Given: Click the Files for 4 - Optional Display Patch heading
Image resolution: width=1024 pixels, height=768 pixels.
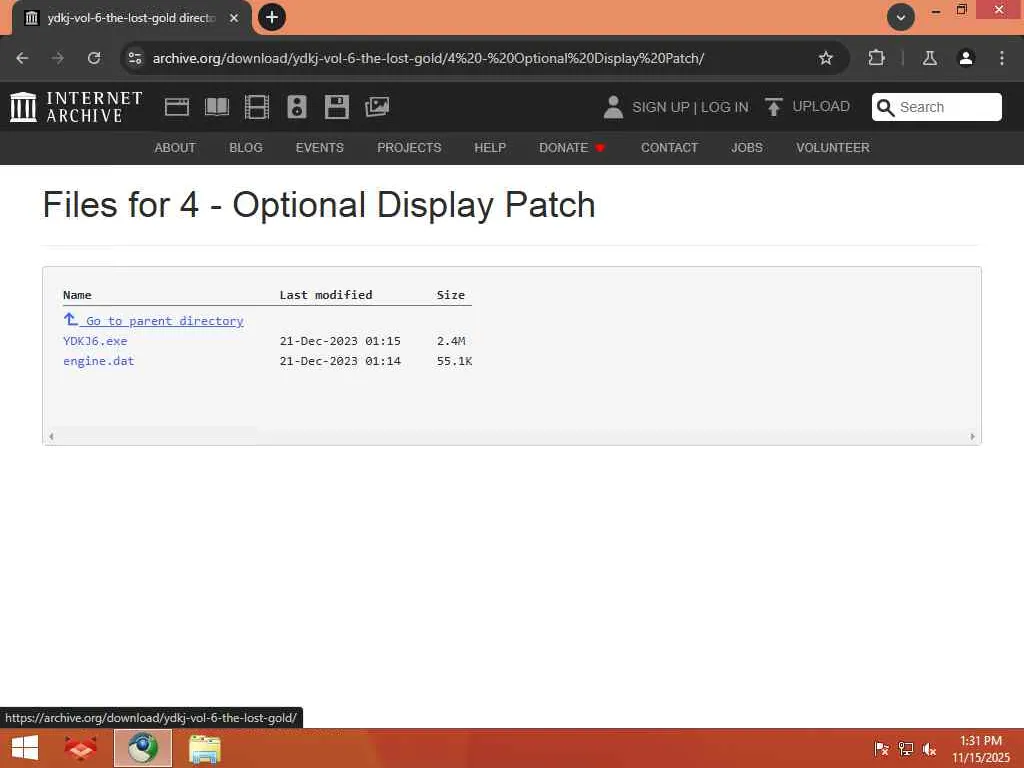Looking at the screenshot, I should [x=319, y=206].
